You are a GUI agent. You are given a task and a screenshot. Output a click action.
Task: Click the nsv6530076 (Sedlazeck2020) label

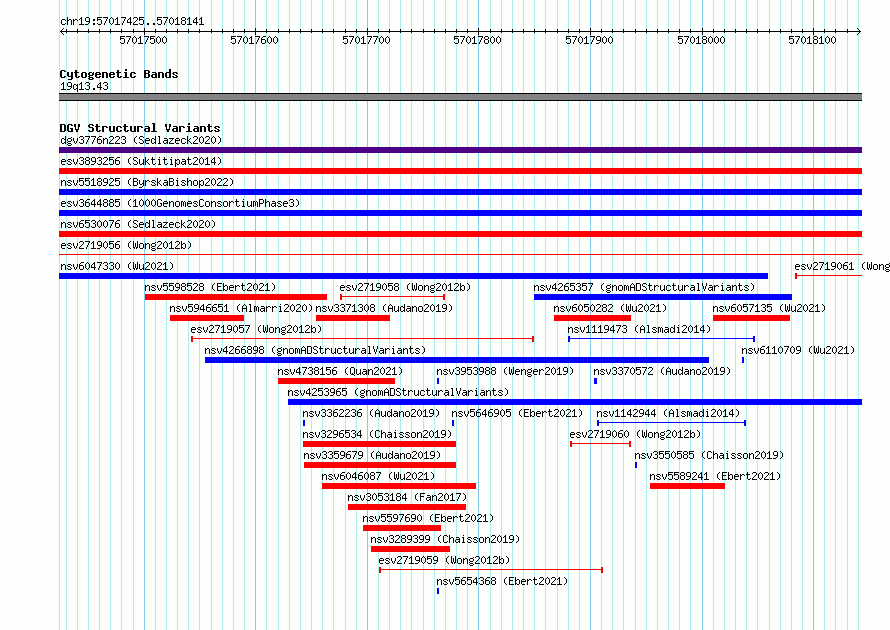coord(138,224)
